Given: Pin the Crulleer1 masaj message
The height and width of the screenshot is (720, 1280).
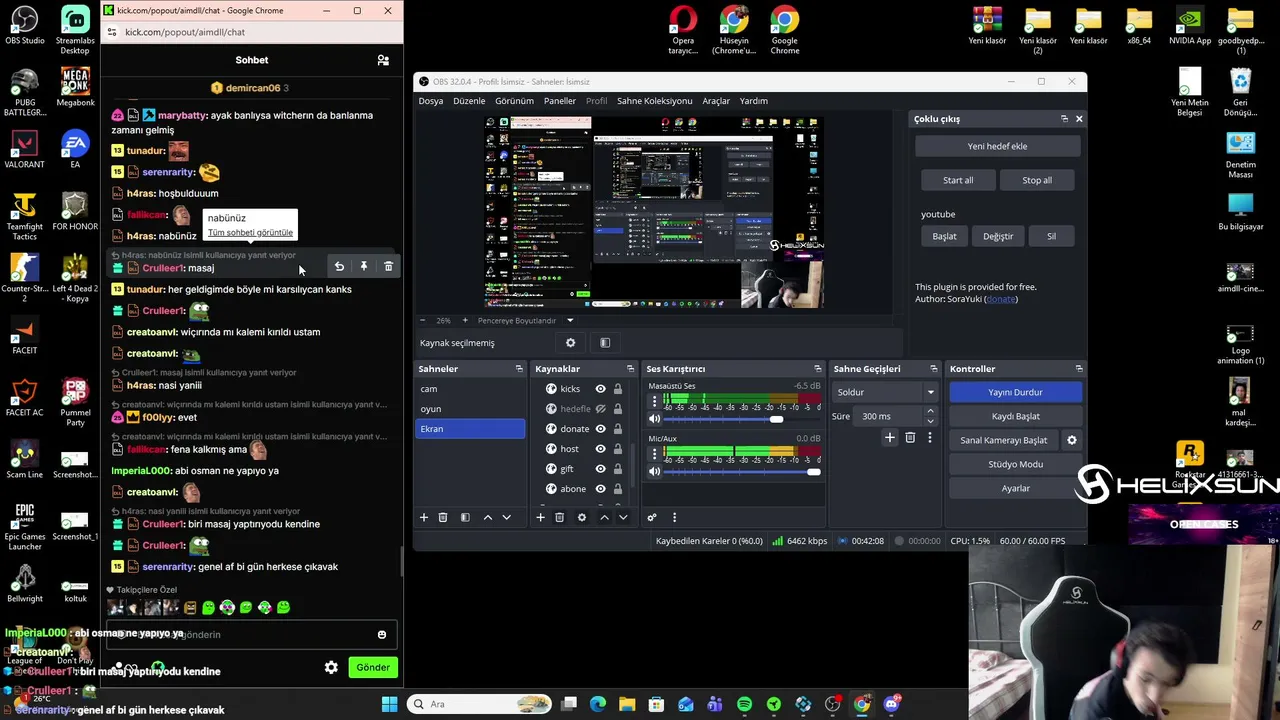Looking at the screenshot, I should pyautogui.click(x=364, y=267).
